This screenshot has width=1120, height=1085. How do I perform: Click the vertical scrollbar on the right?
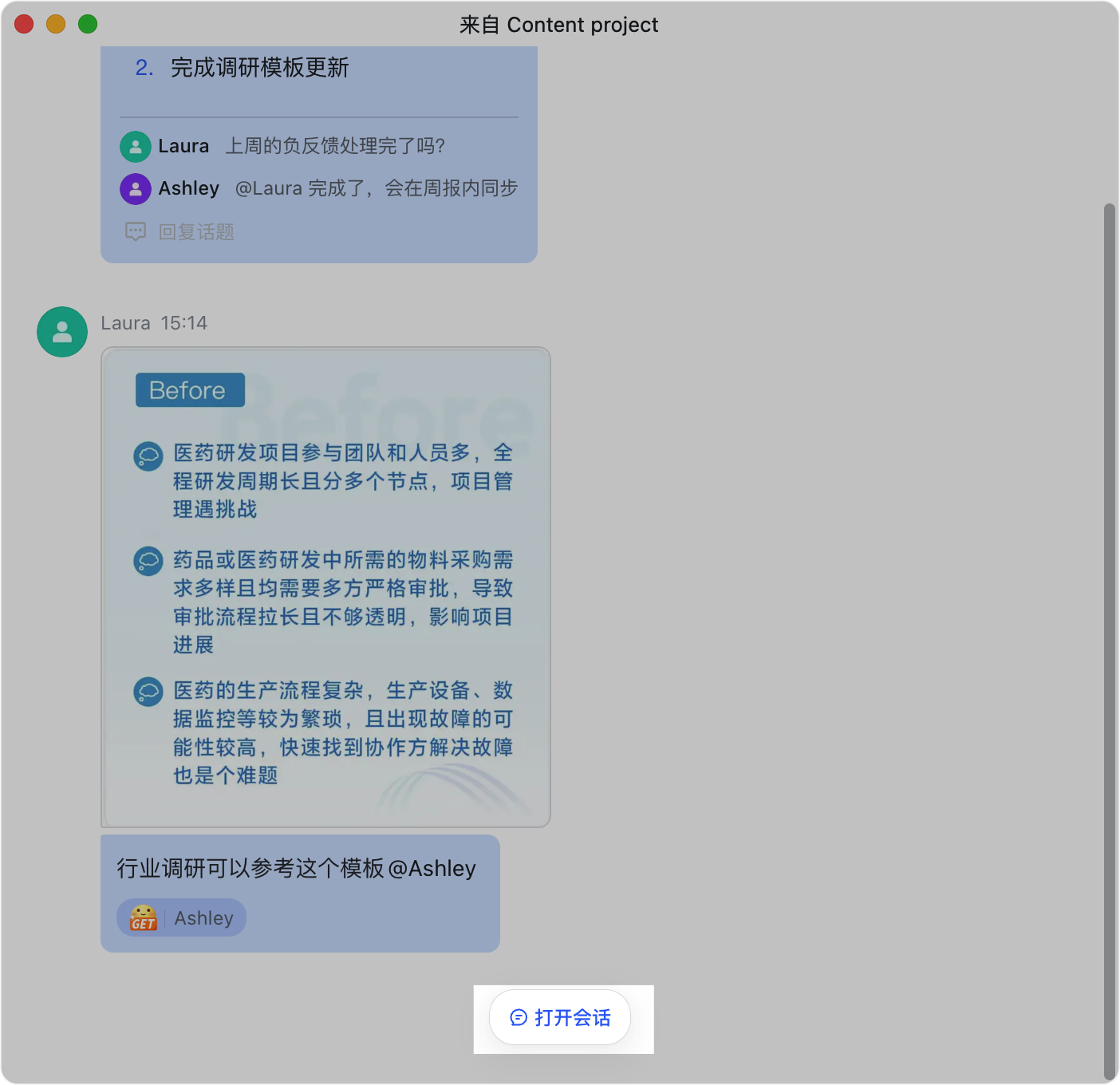click(1109, 638)
